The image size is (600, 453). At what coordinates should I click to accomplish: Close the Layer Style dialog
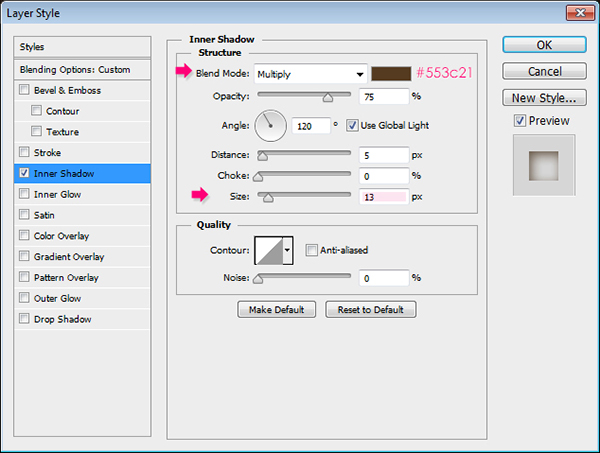coord(577,12)
